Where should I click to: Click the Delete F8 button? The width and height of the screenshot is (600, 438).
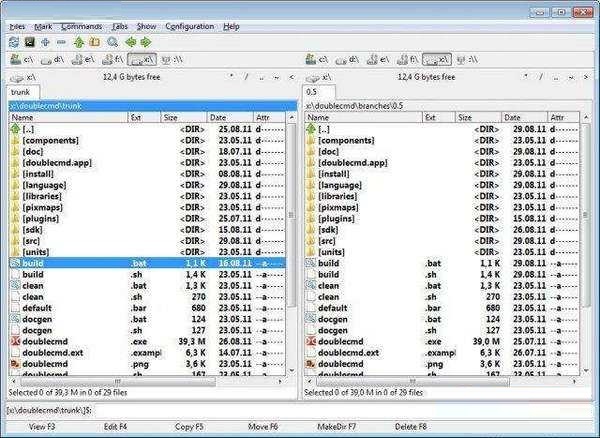(411, 427)
